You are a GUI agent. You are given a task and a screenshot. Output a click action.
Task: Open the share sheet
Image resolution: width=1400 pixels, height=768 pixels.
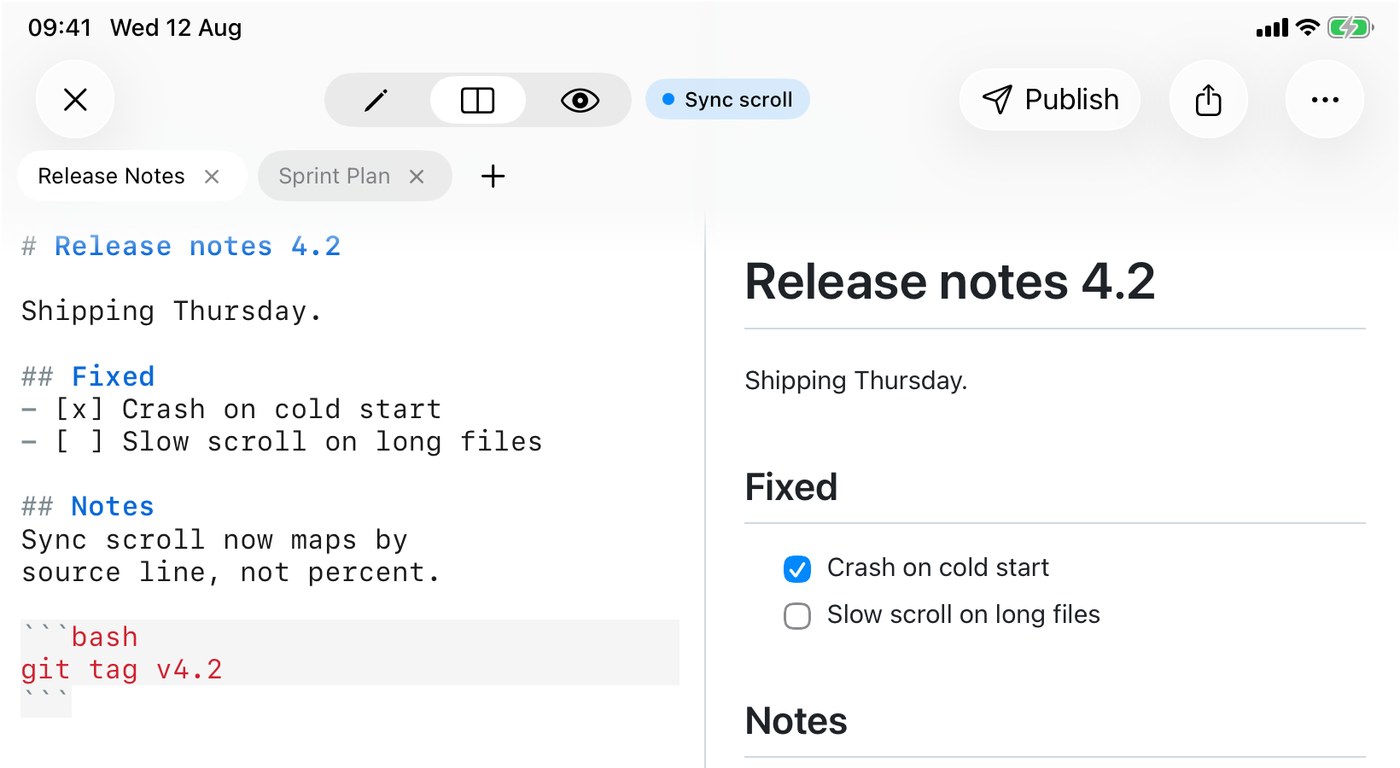[x=1208, y=99]
